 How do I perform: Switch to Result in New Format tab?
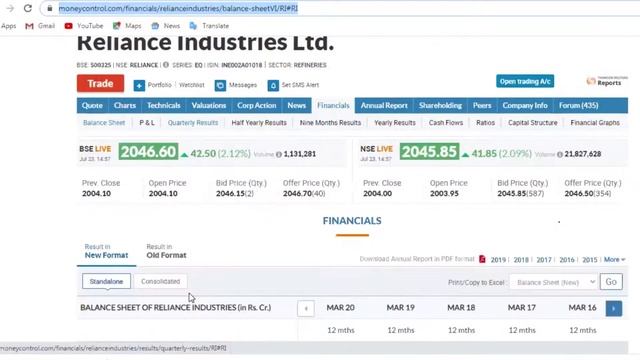(106, 251)
